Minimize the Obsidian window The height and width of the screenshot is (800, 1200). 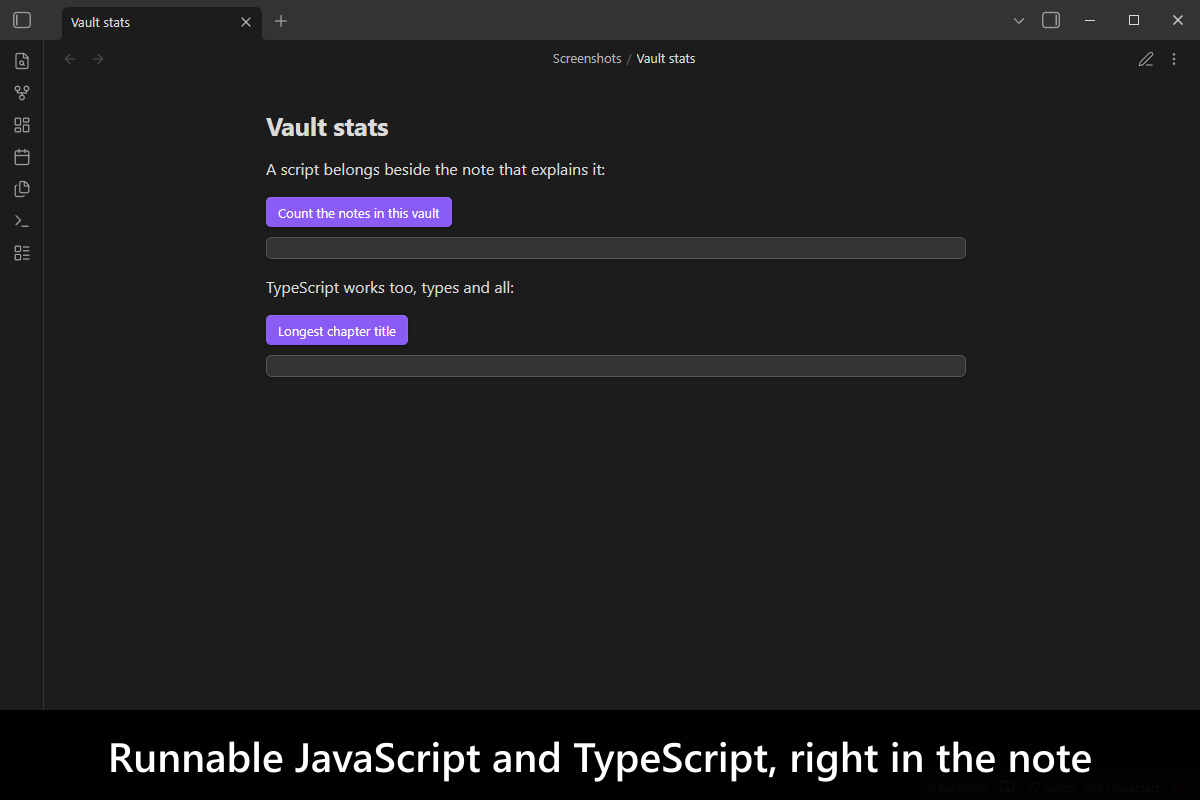1090,20
